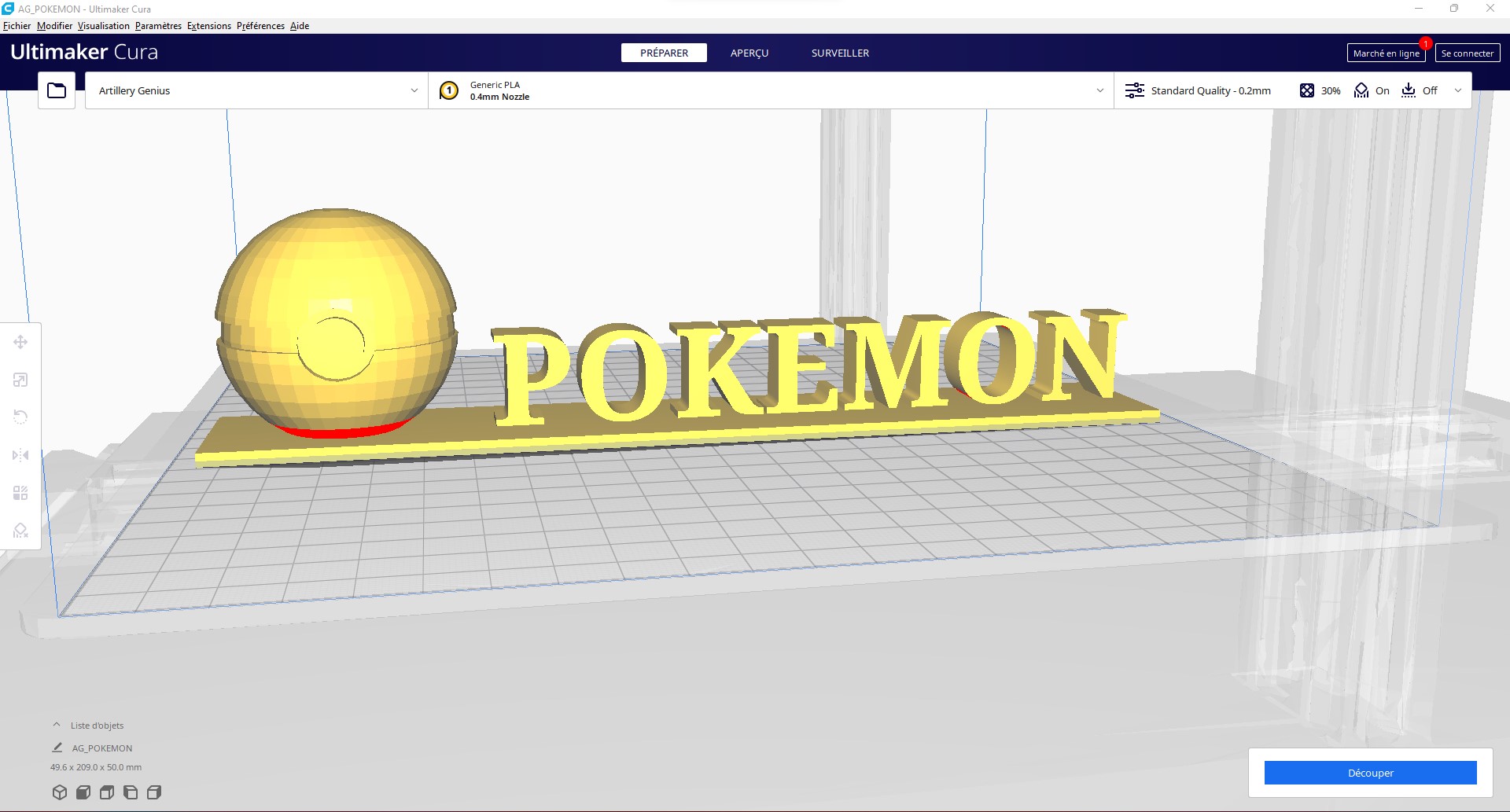
Task: Toggle support generation setting showing On
Action: (x=1372, y=90)
